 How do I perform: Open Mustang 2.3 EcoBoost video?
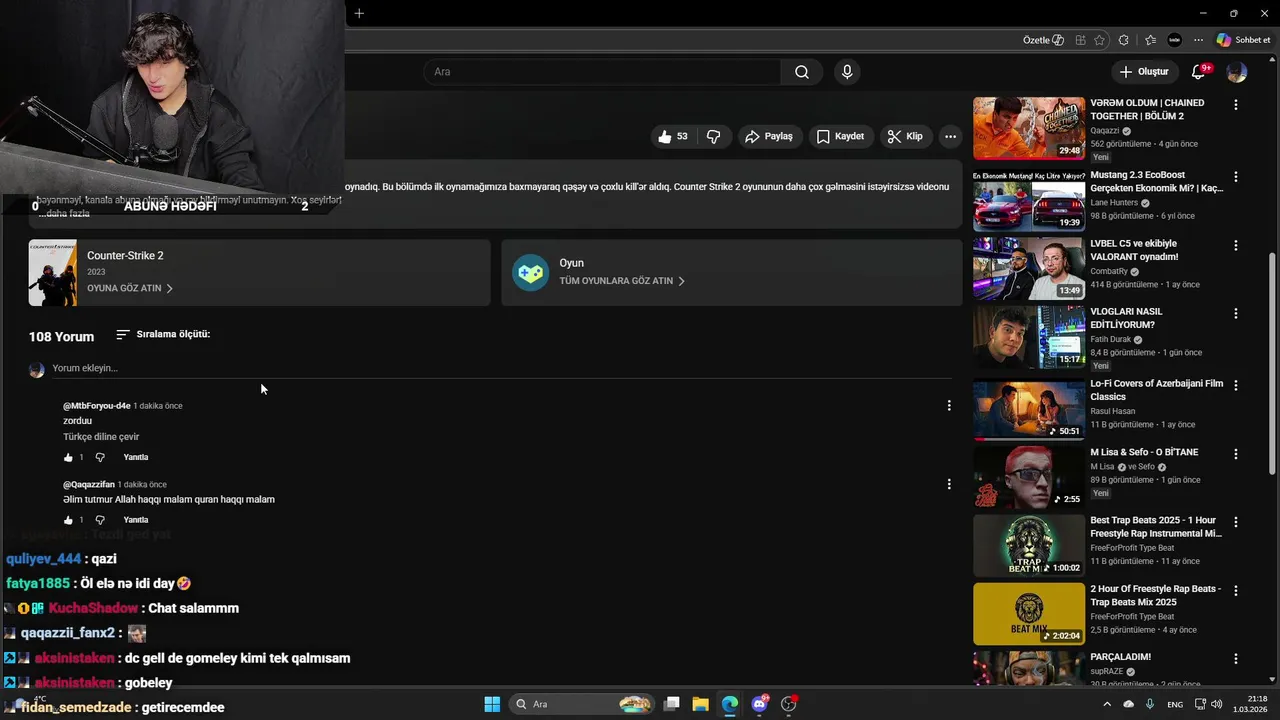[1029, 200]
